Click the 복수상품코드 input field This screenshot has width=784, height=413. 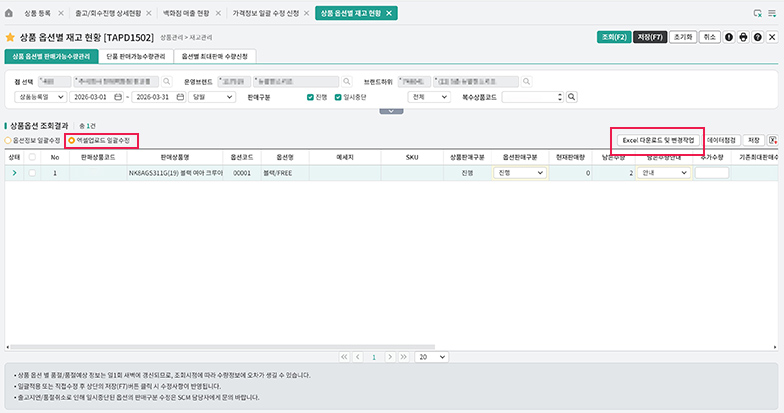tap(530, 97)
